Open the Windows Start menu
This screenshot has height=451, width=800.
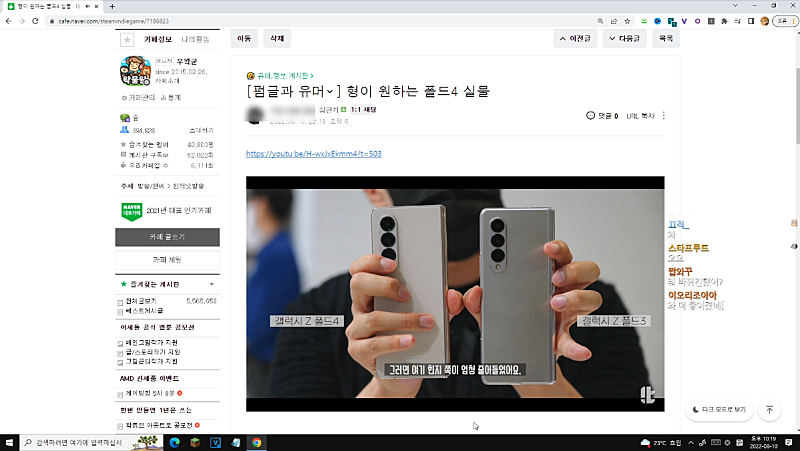coord(9,442)
